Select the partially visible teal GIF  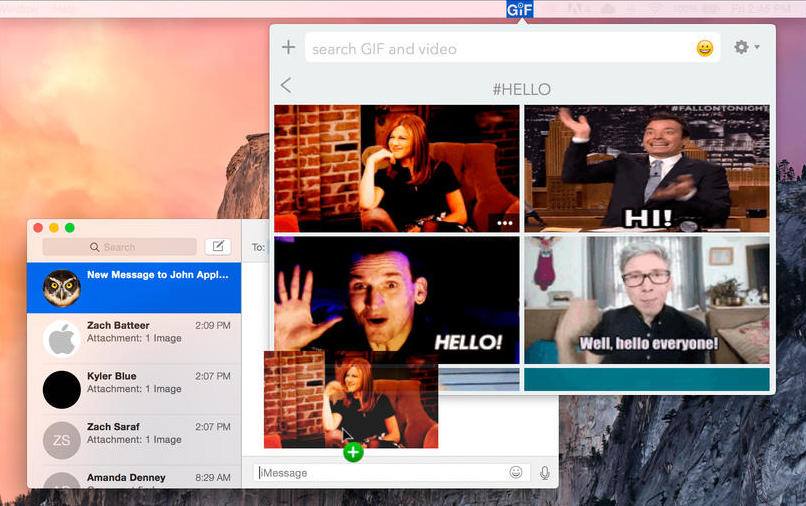coord(647,379)
